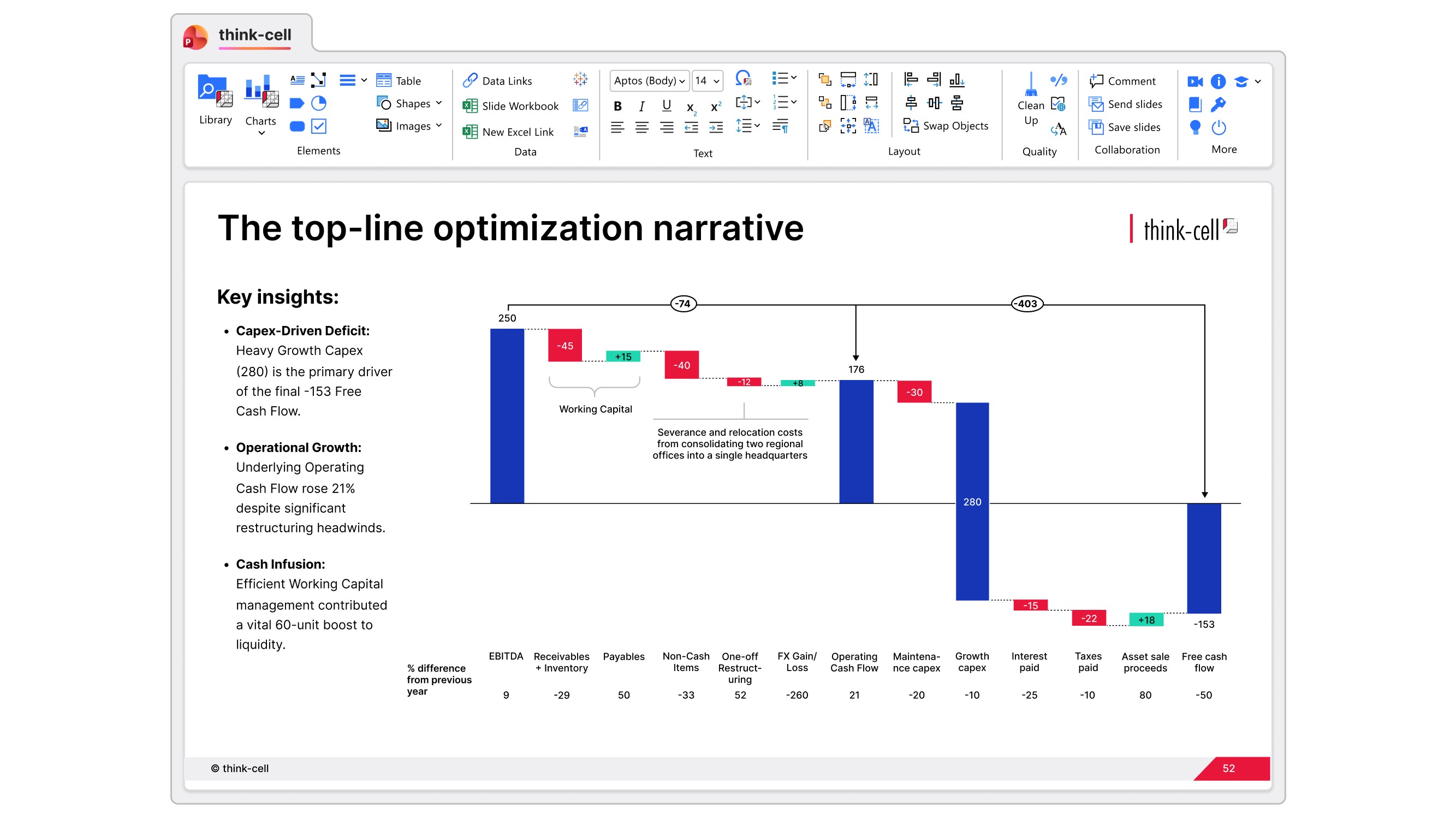Expand the font size 14 dropdown
The image size is (1456, 819).
716,81
